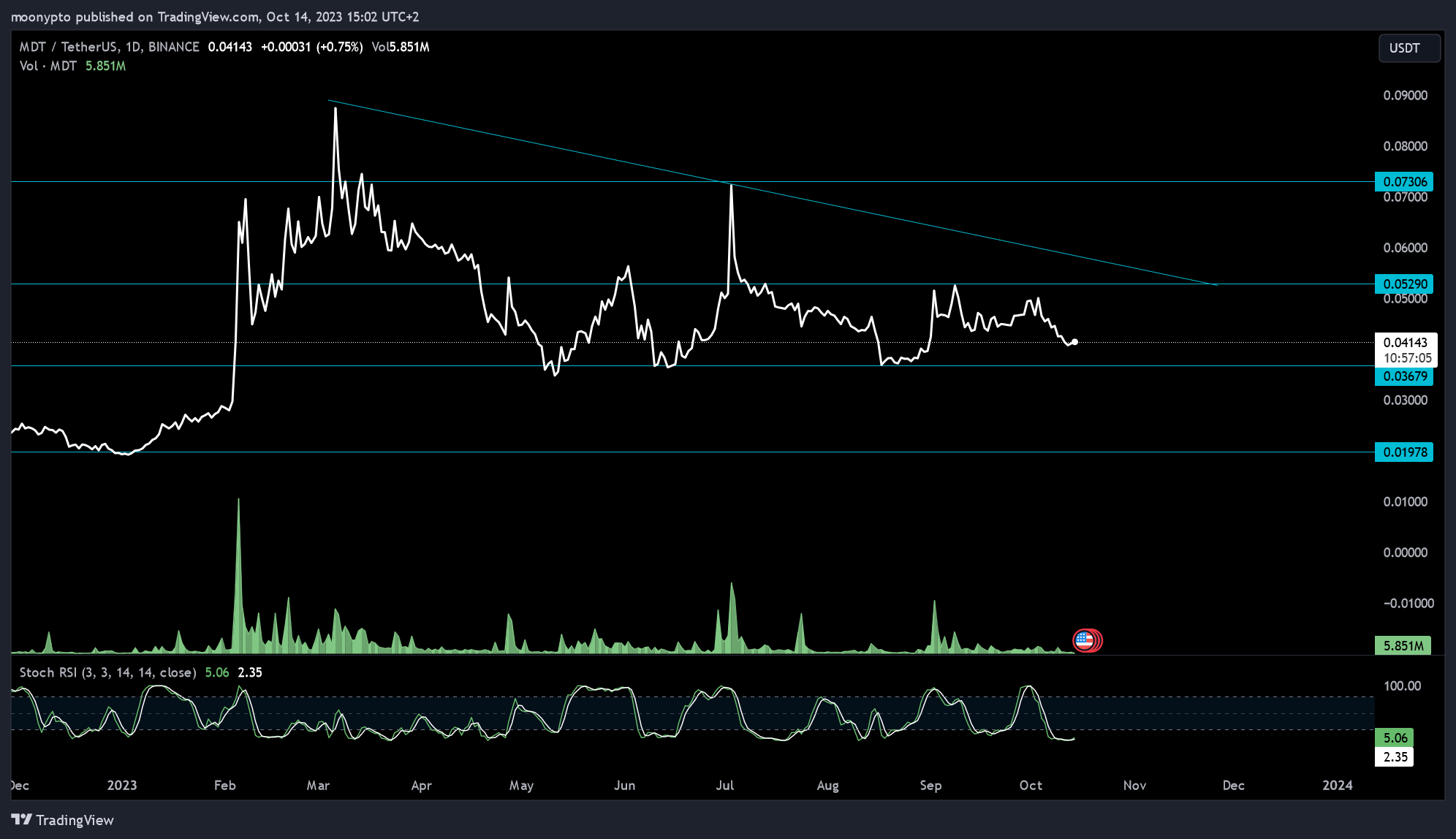Click the 0.00000 price axis tick

(1405, 553)
